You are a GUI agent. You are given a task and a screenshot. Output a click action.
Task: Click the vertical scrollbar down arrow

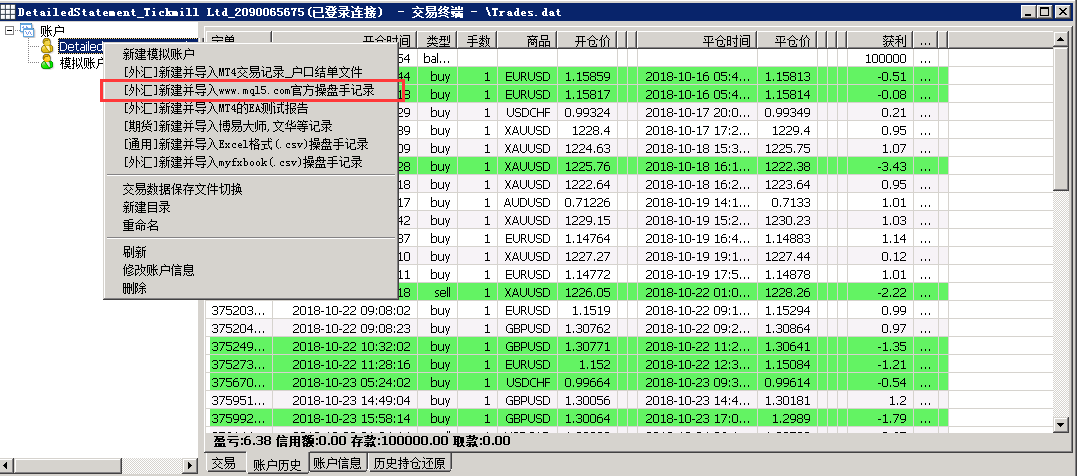[1064, 424]
